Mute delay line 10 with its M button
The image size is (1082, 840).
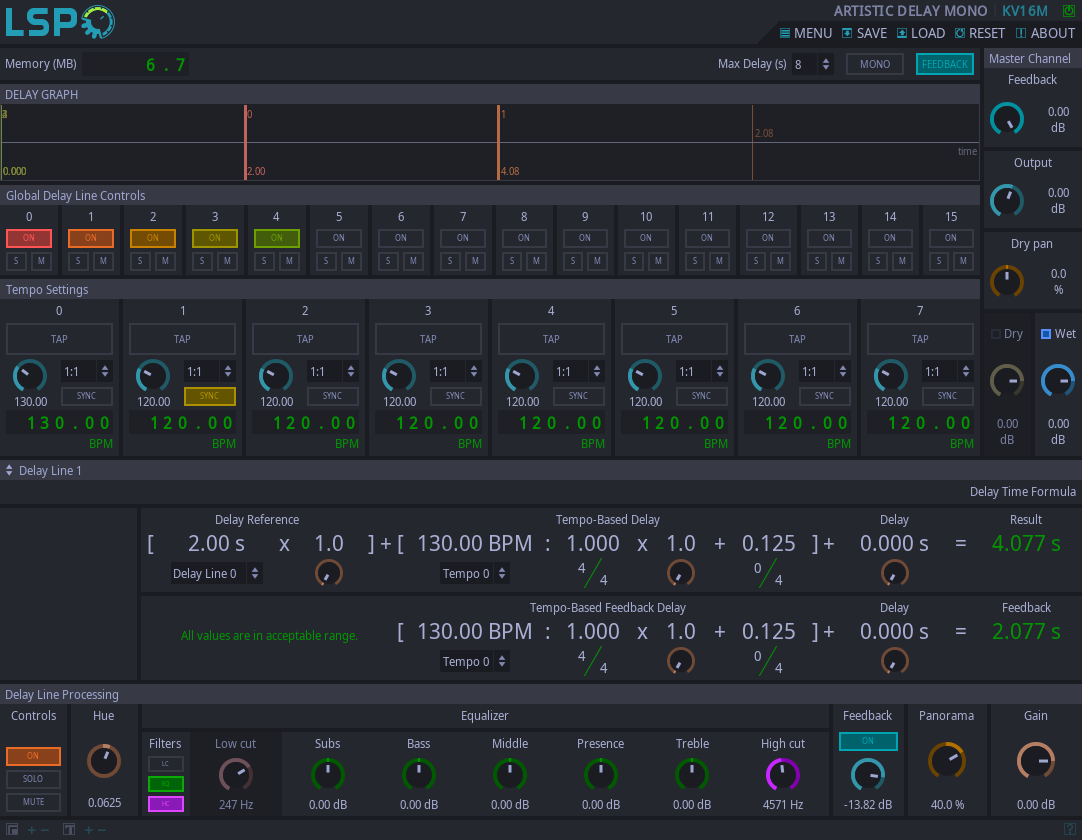pyautogui.click(x=658, y=261)
